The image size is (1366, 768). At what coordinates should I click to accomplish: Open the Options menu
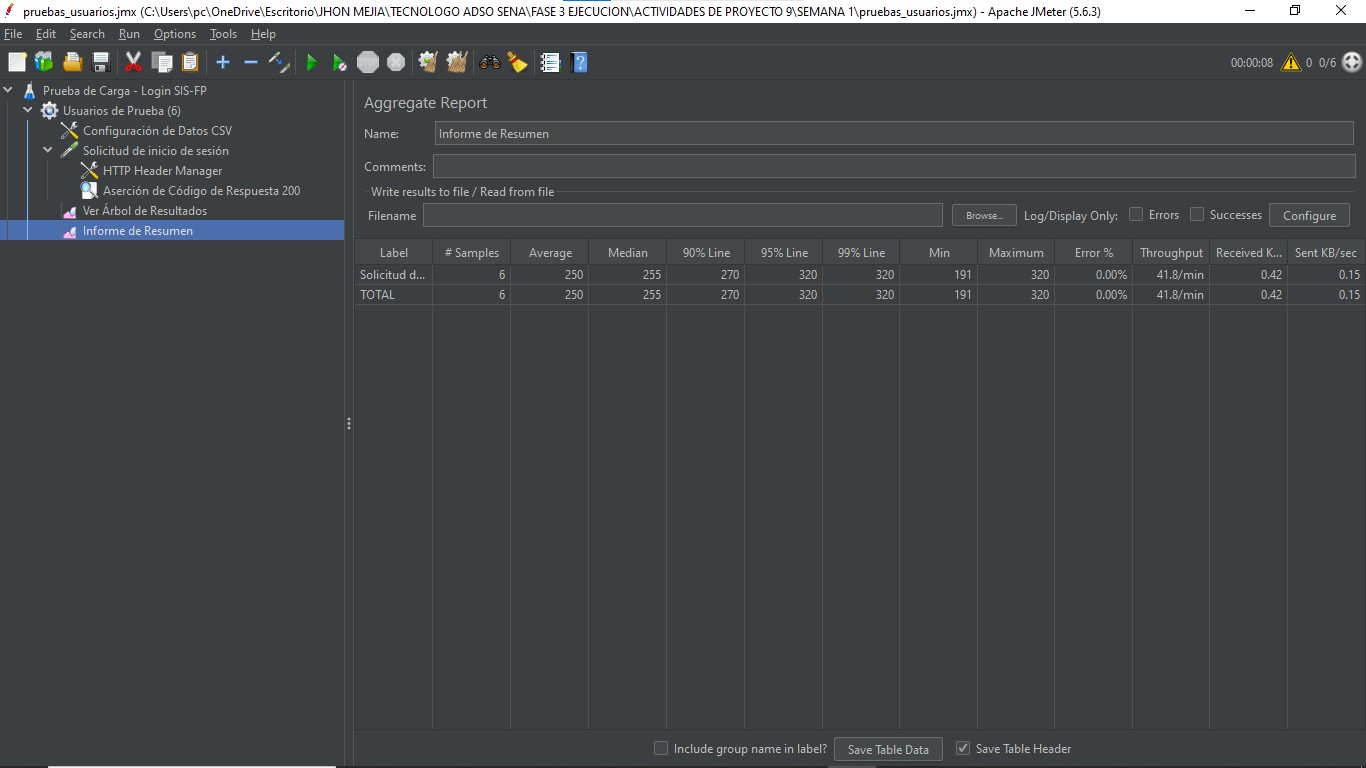(175, 34)
